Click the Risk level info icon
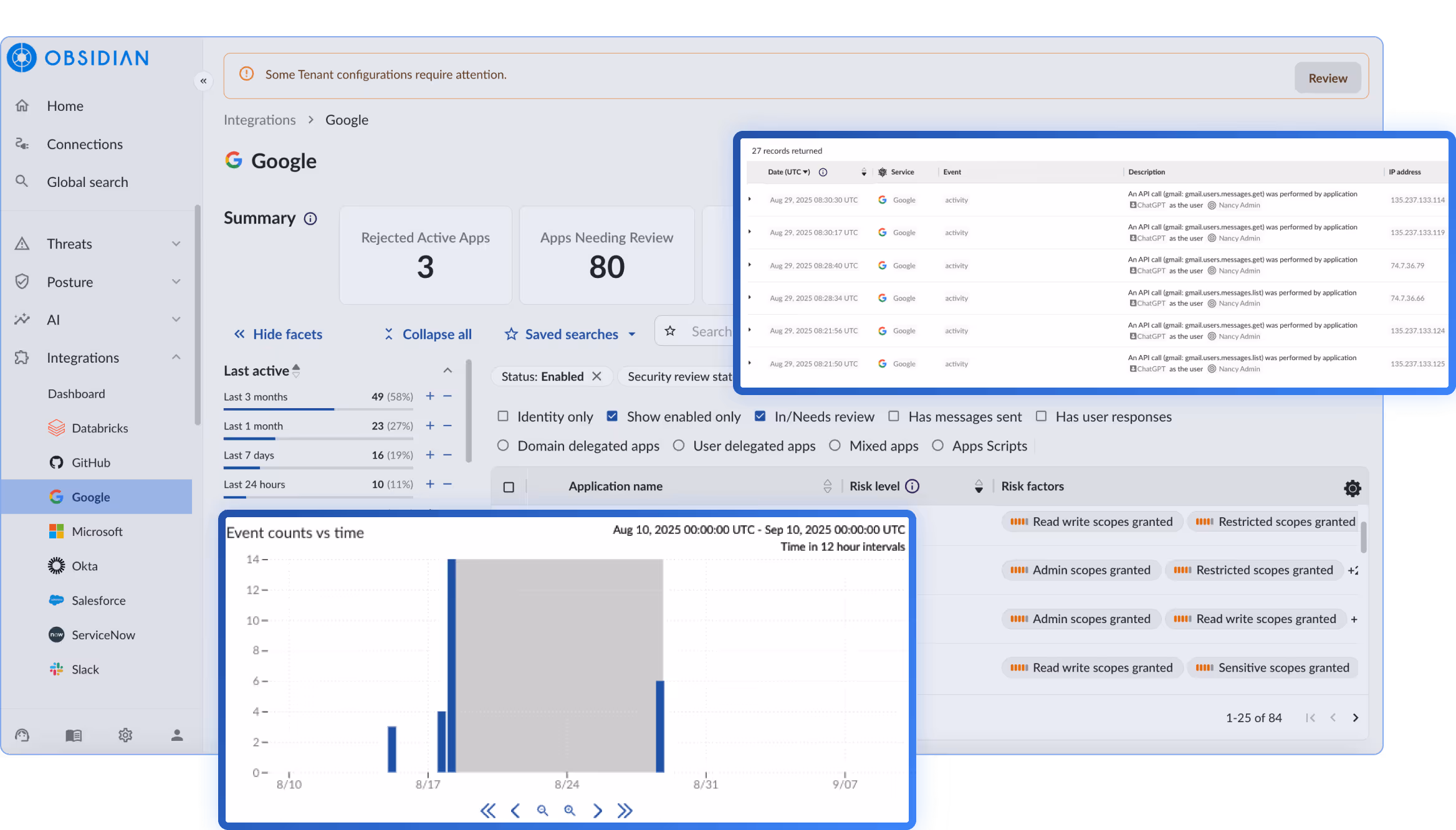The image size is (1456, 830). [912, 486]
